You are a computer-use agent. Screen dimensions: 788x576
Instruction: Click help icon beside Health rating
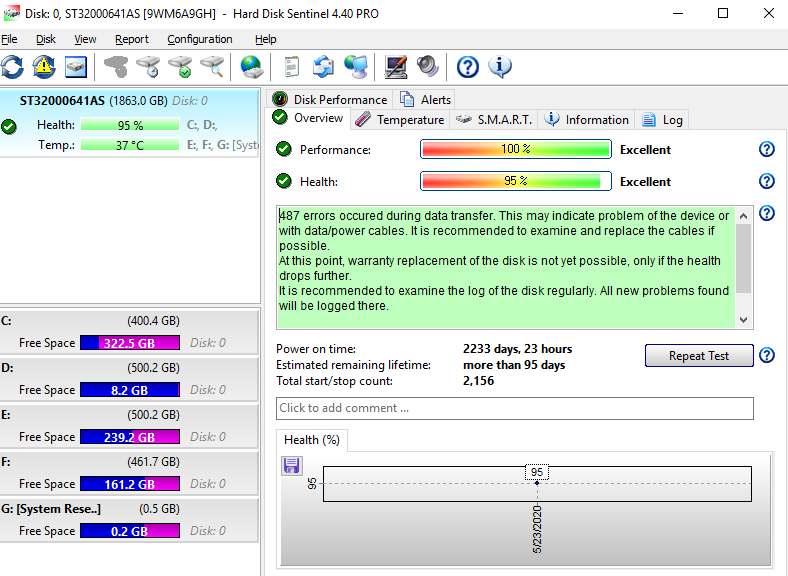pyautogui.click(x=766, y=181)
